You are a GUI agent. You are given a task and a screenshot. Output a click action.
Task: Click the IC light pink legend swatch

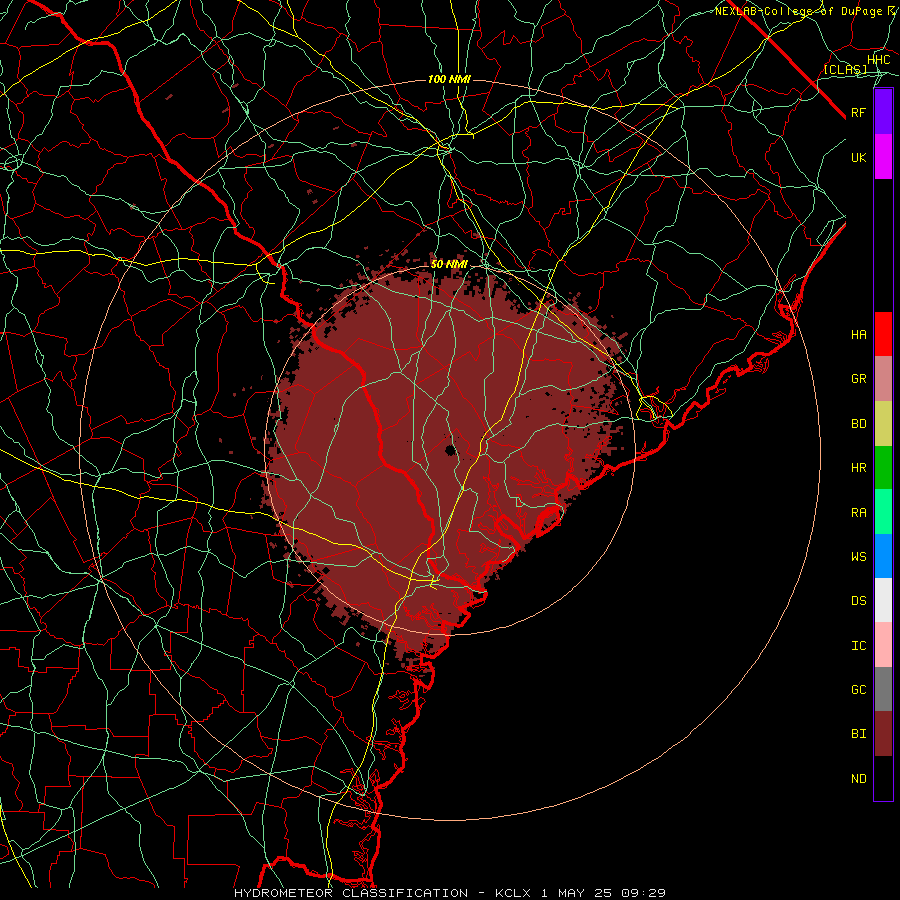(883, 645)
